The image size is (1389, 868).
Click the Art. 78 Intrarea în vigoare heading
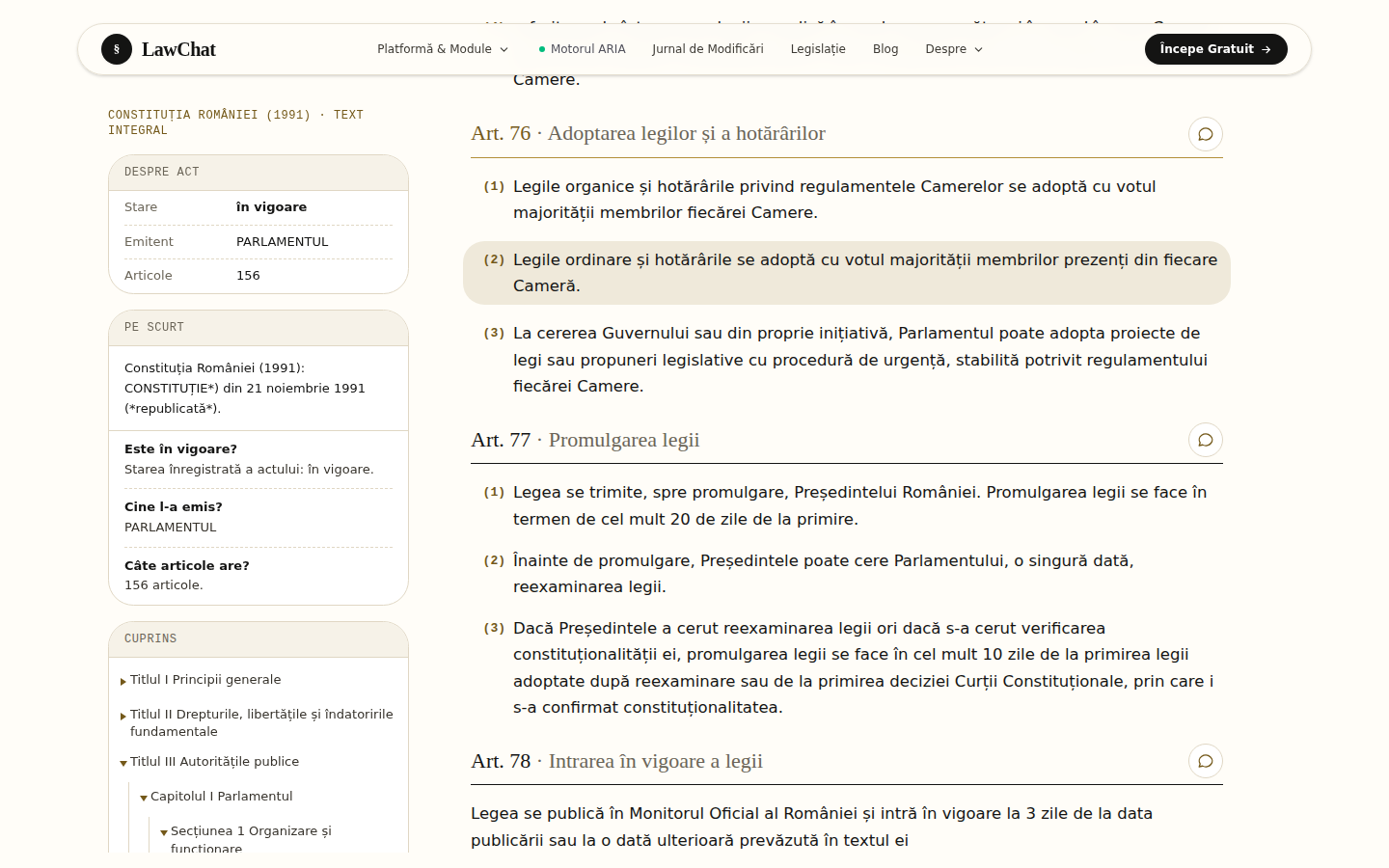pyautogui.click(x=617, y=761)
